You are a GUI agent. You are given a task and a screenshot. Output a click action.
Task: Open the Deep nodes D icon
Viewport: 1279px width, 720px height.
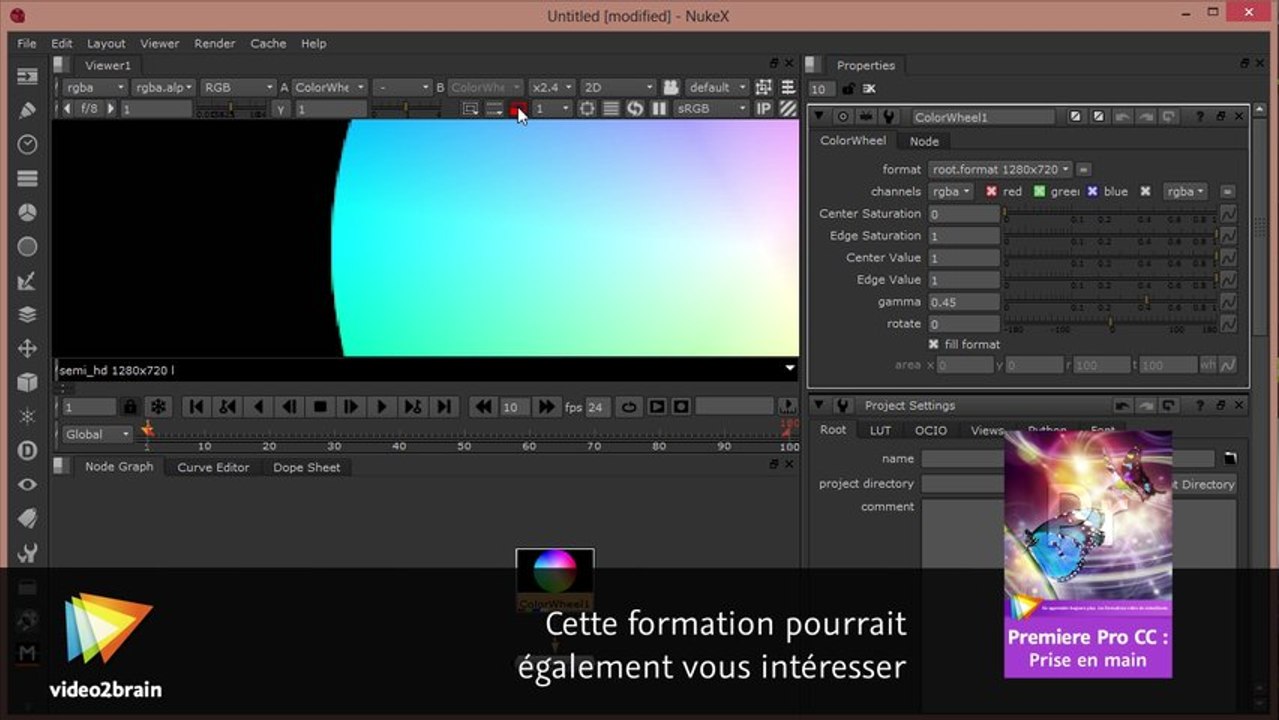tap(27, 450)
